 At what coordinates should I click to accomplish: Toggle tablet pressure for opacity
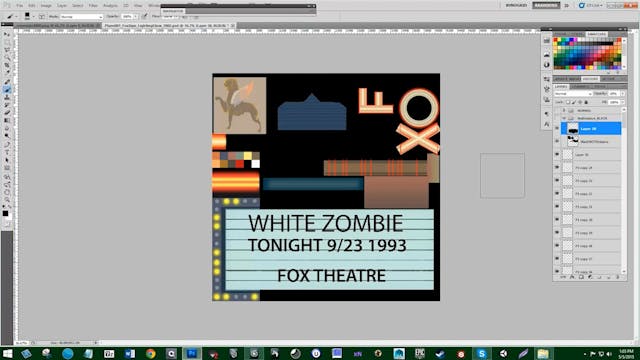pos(144,16)
